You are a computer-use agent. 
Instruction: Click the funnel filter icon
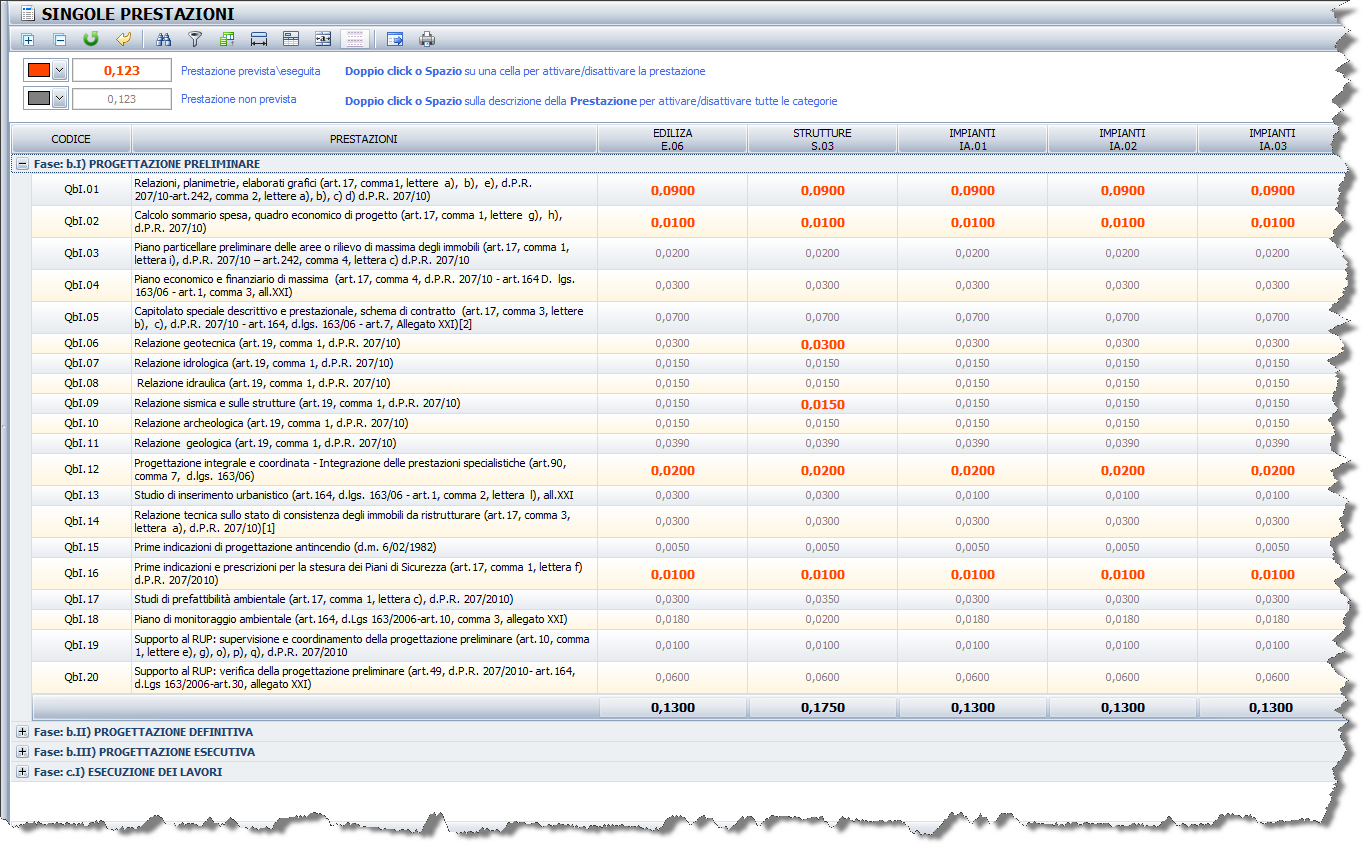(x=196, y=39)
